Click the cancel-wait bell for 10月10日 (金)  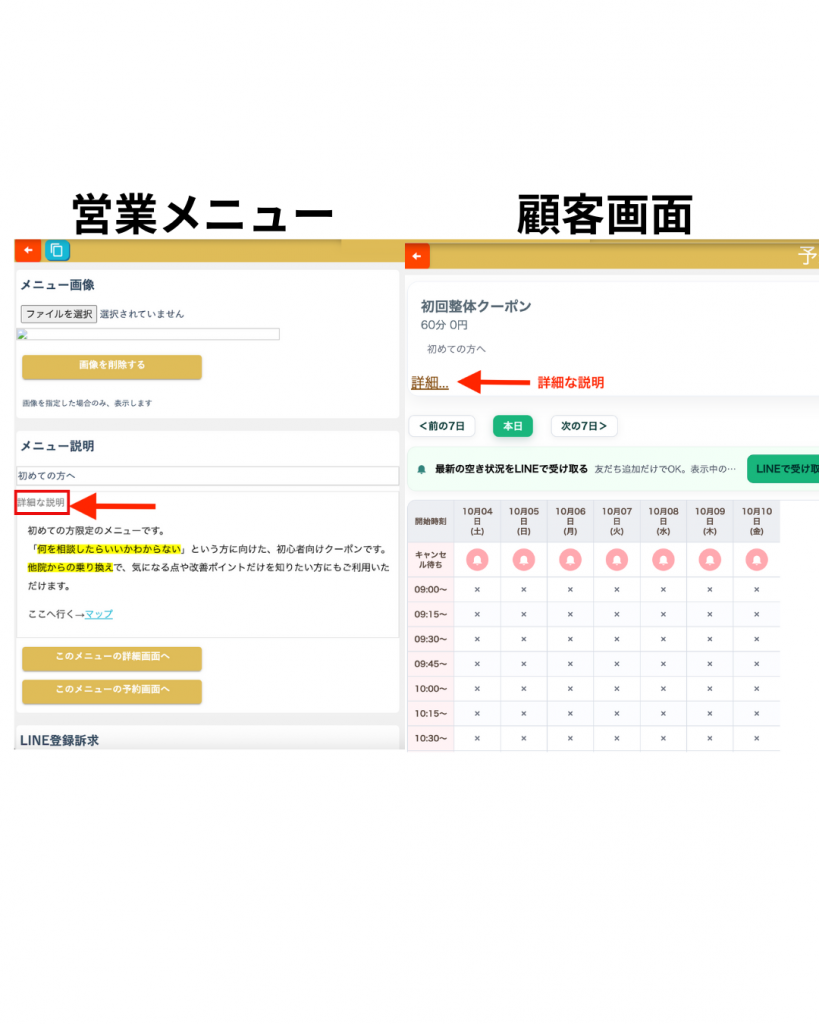click(x=756, y=559)
